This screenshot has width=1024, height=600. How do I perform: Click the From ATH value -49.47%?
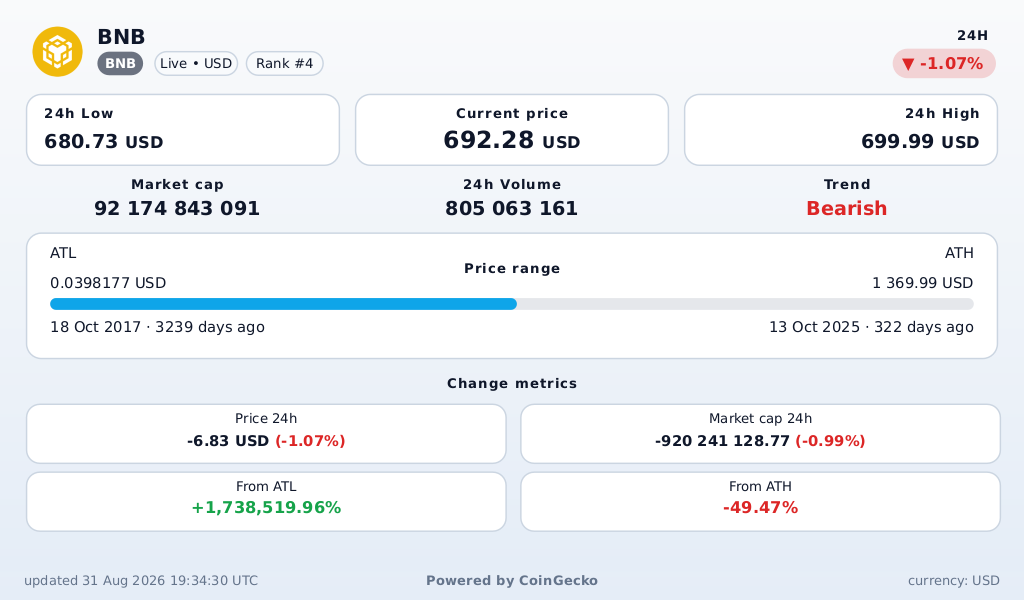pyautogui.click(x=760, y=507)
